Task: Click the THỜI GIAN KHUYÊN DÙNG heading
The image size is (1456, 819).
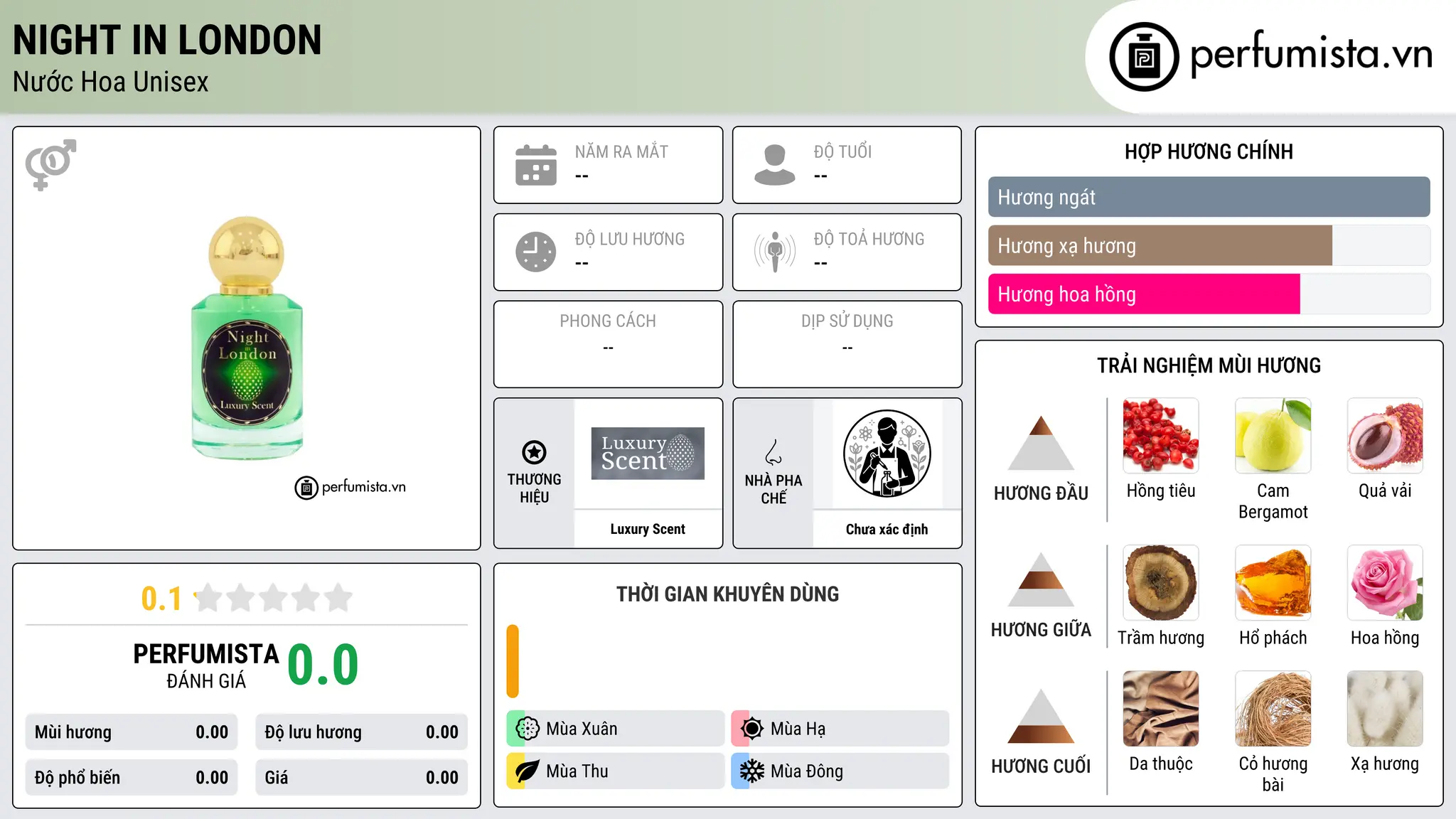Action: [x=728, y=594]
